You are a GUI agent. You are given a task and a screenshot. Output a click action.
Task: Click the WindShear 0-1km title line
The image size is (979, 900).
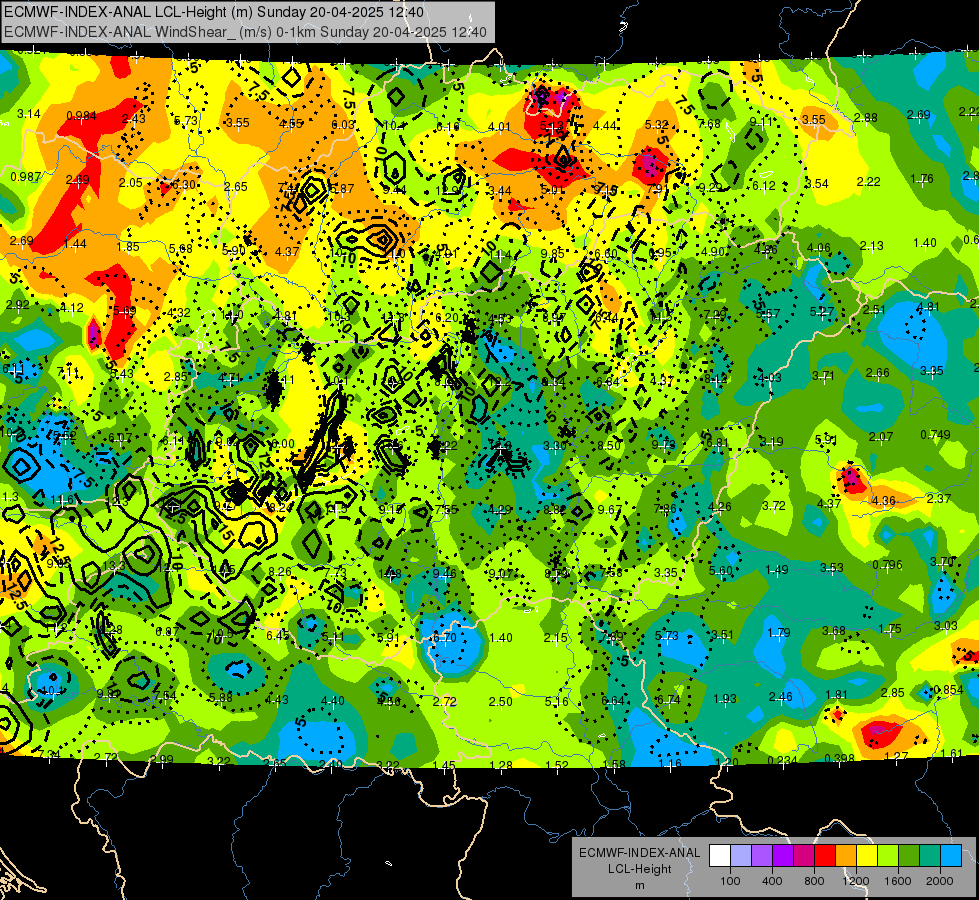(245, 32)
